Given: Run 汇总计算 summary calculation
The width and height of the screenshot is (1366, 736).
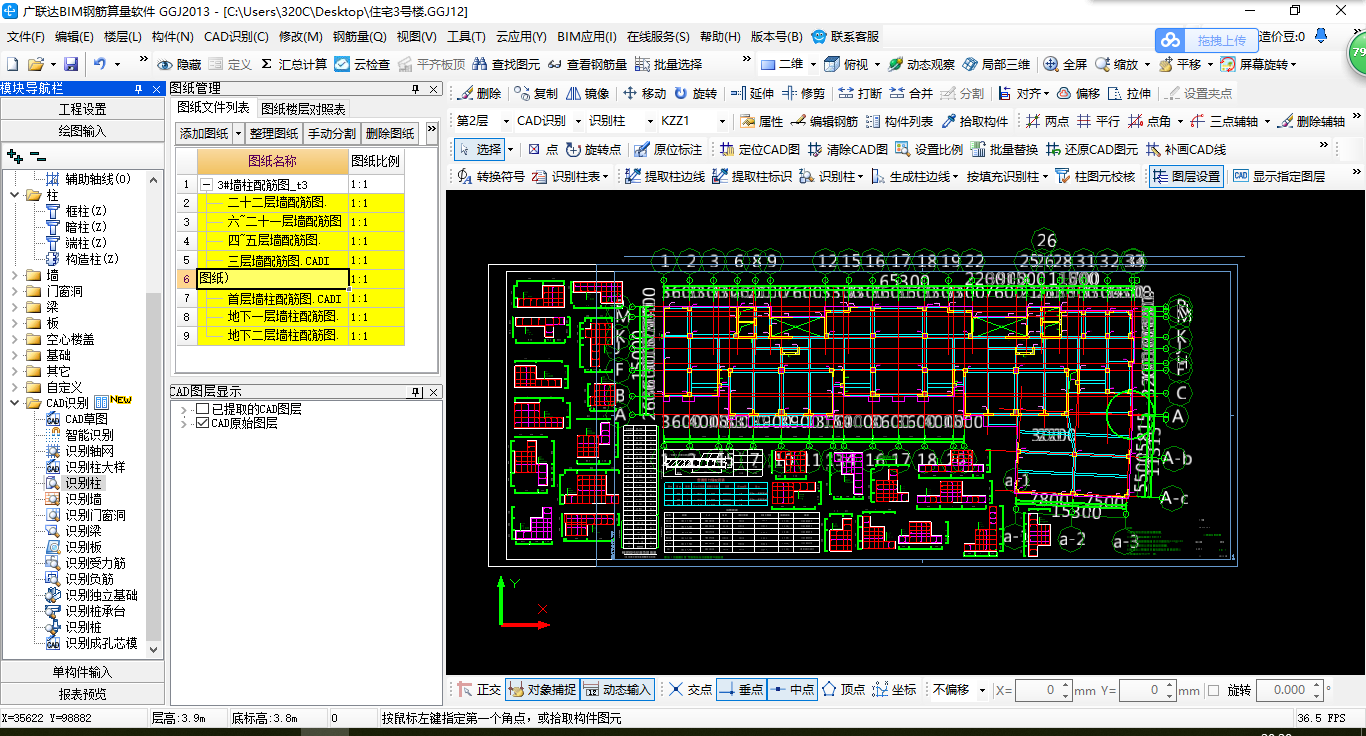Looking at the screenshot, I should coord(294,64).
